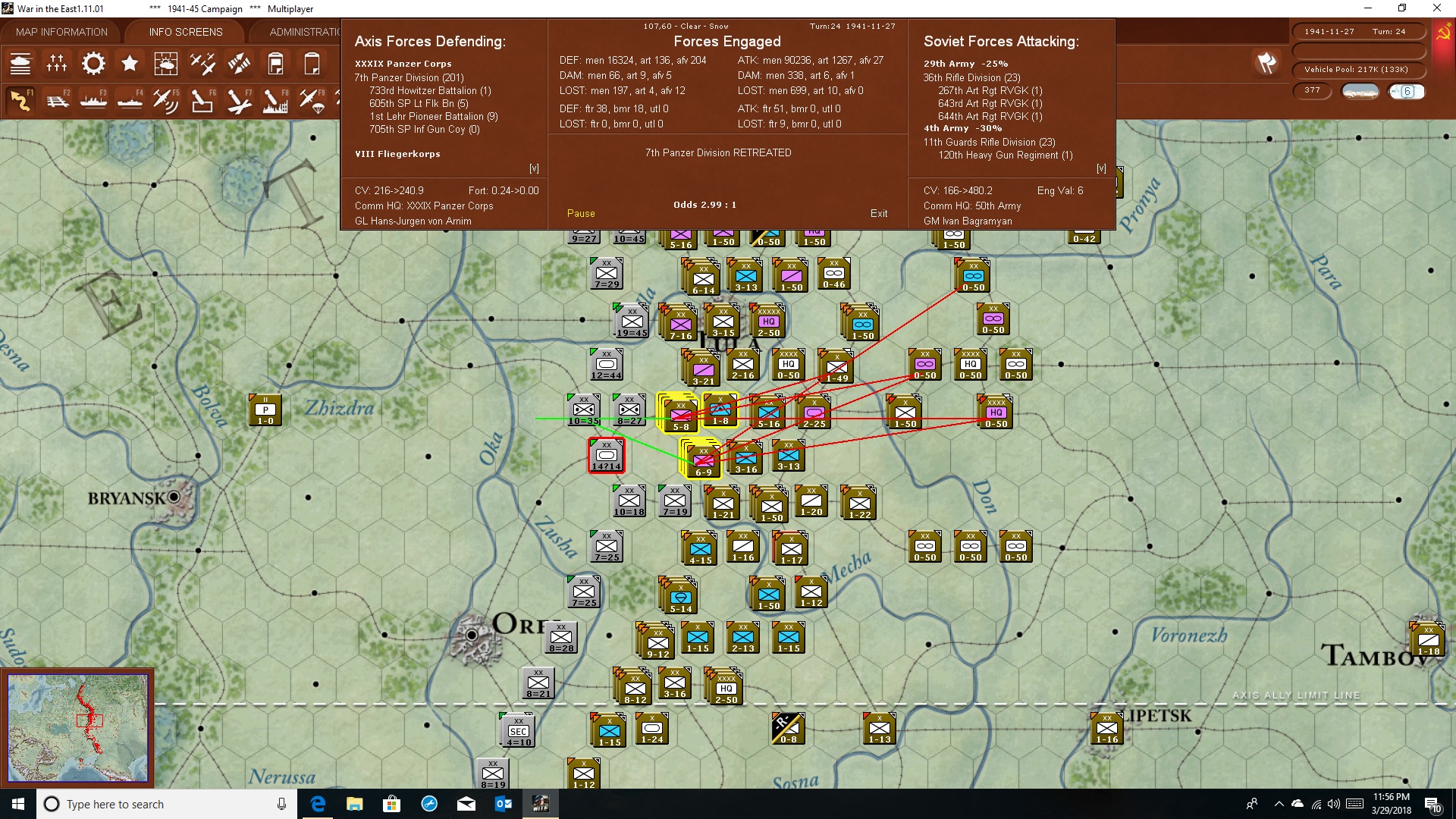The image size is (1456, 819).
Task: Click Exit in the combat report
Action: click(879, 214)
